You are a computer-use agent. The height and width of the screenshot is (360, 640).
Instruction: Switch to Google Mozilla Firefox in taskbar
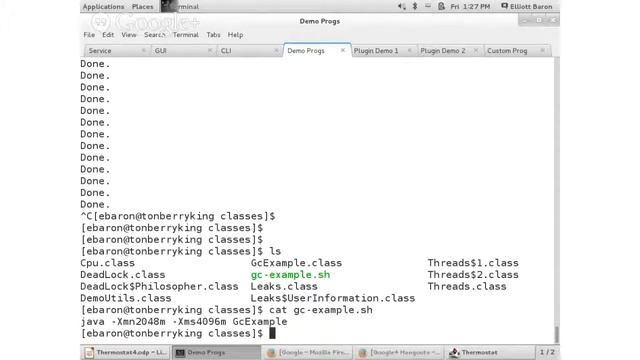(x=307, y=352)
